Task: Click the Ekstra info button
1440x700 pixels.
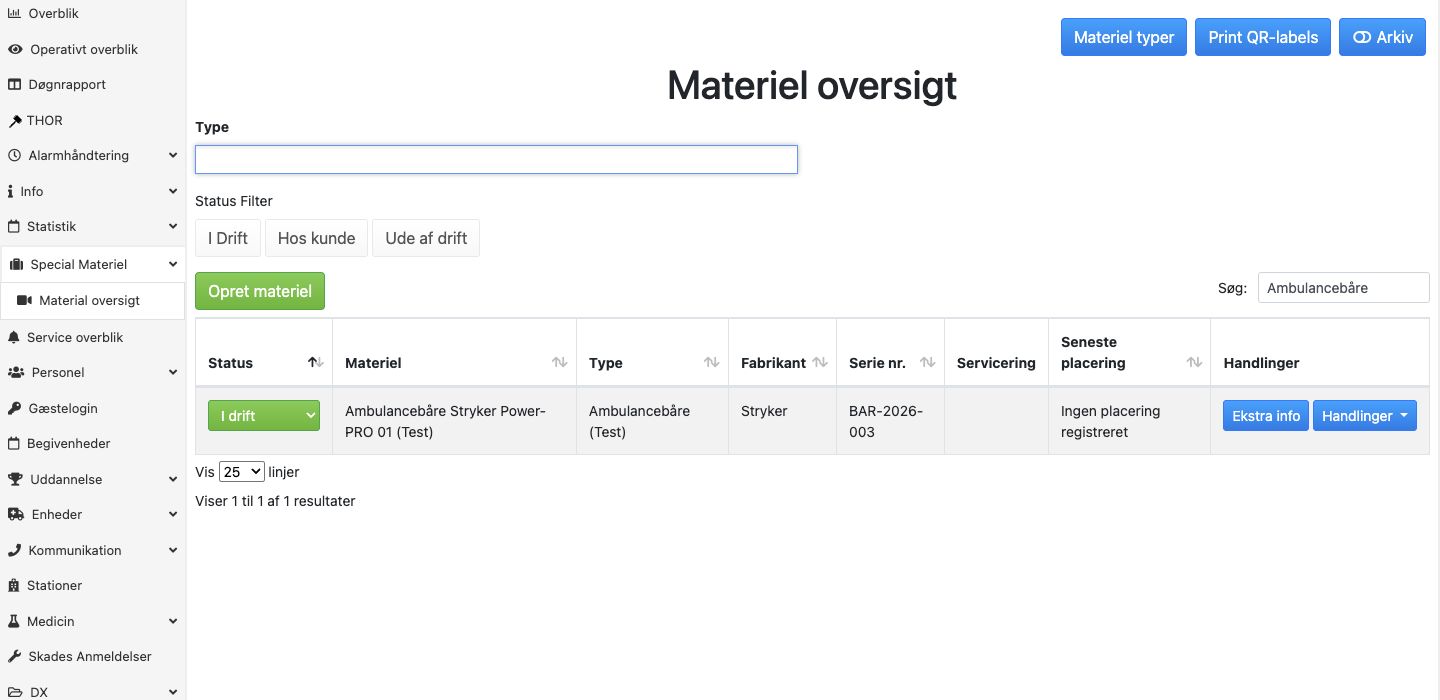Action: click(x=1266, y=416)
